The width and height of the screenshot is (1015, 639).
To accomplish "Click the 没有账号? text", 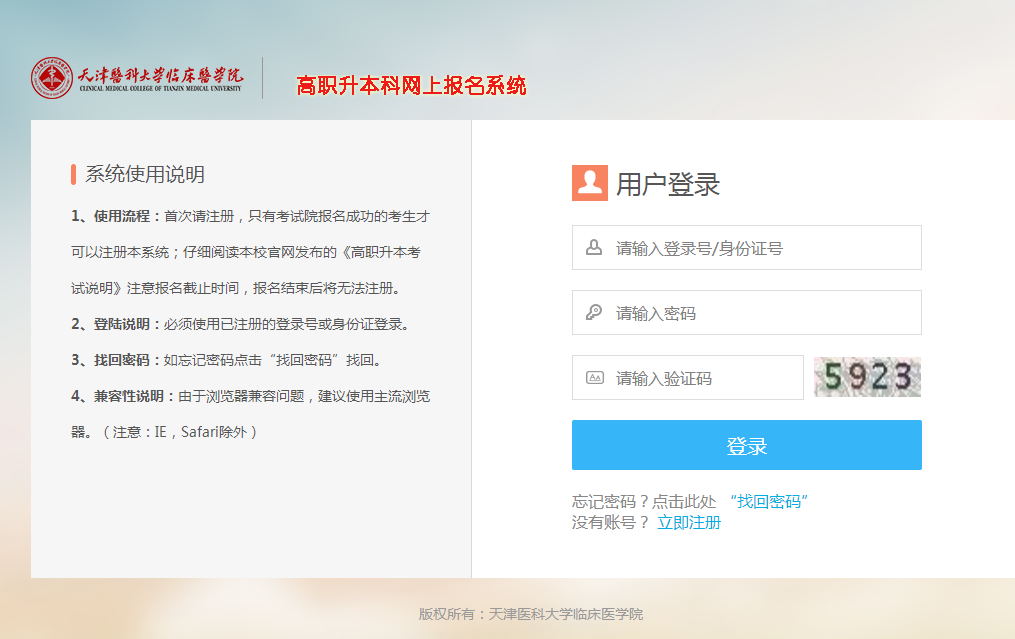I will pos(610,522).
